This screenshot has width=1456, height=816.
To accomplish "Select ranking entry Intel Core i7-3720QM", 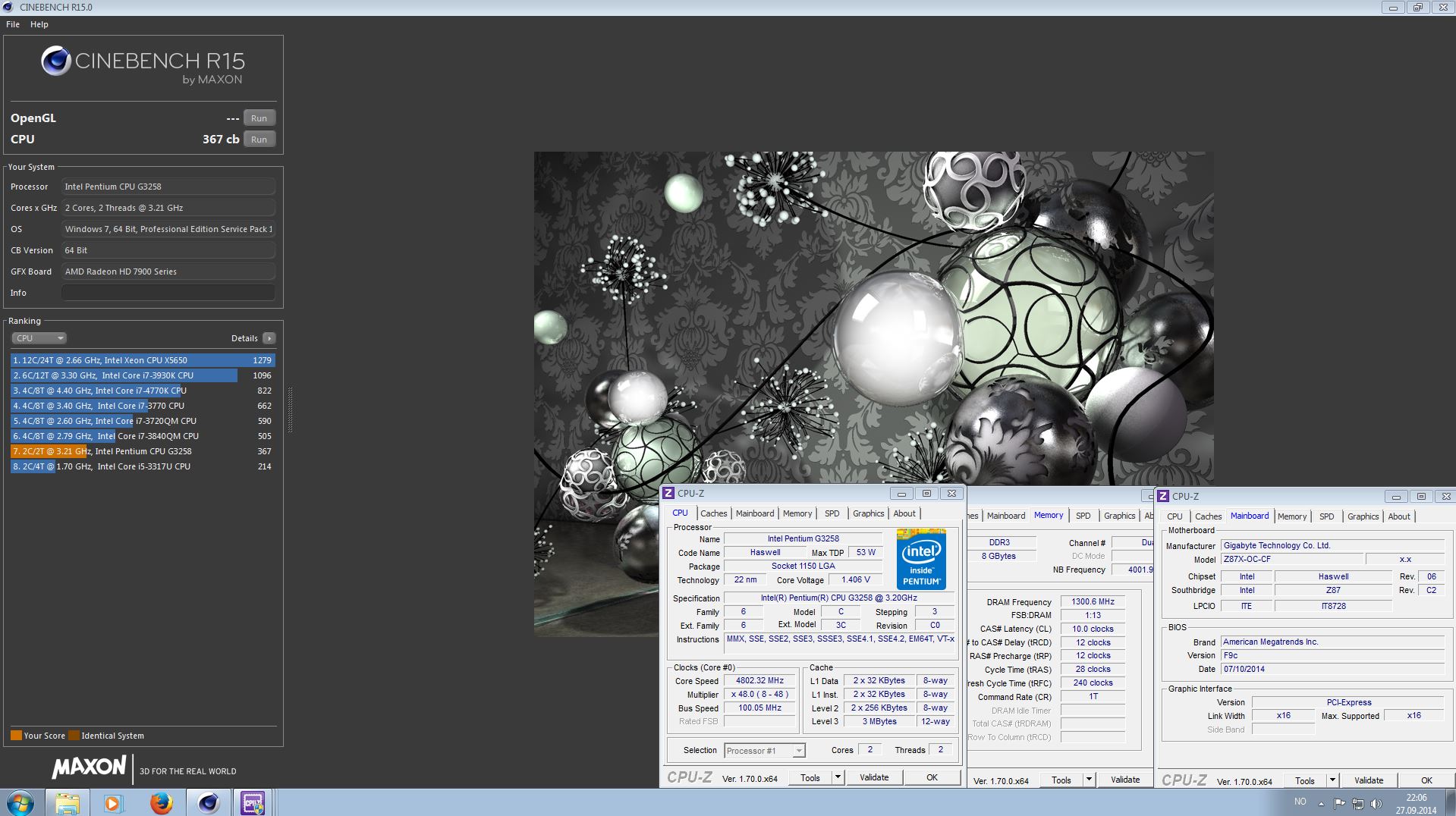I will tap(143, 421).
